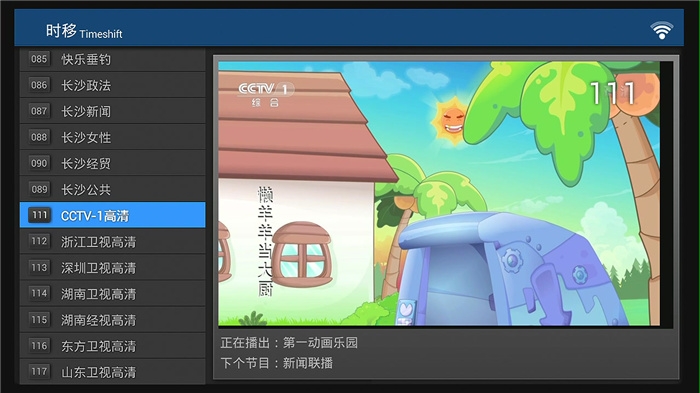Switch to channel 090 长沙经贸
Viewport: 700px width, 393px height.
tap(112, 163)
